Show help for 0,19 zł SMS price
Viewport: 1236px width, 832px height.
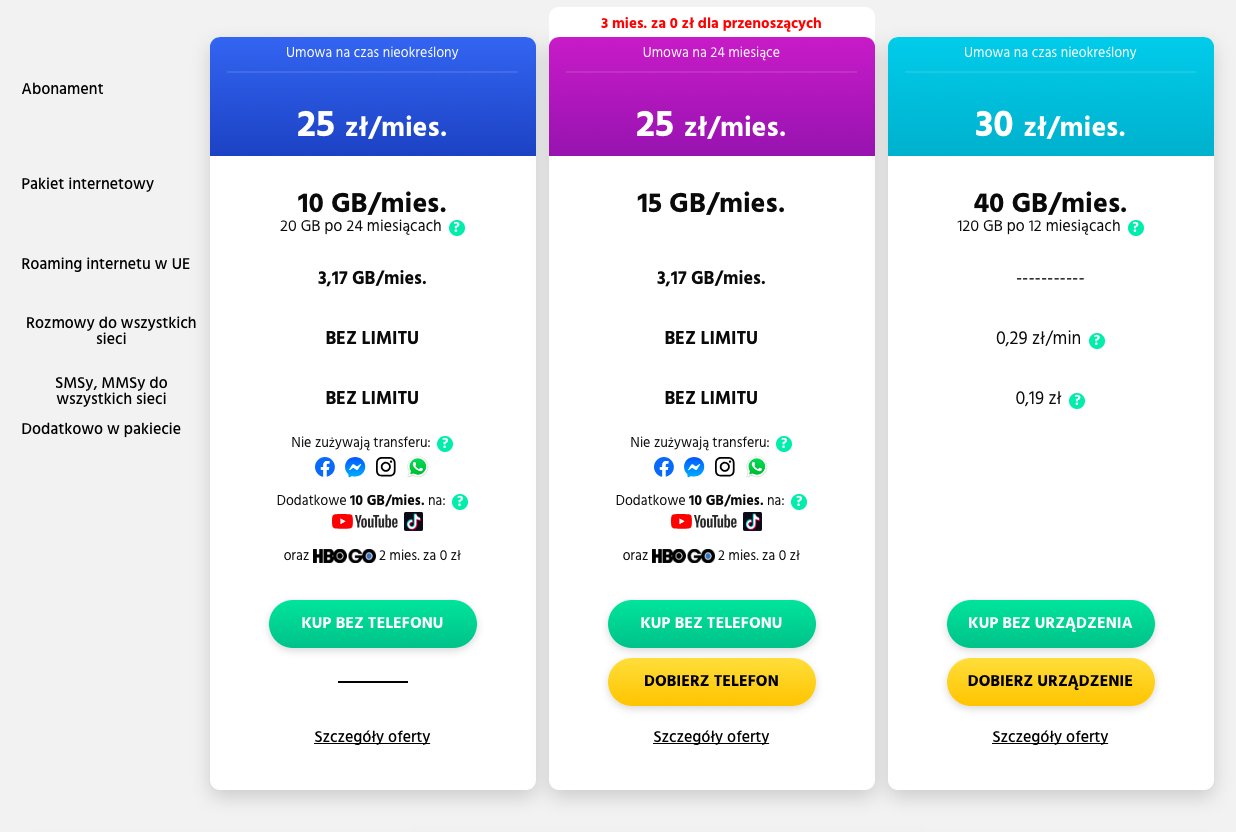click(1077, 400)
